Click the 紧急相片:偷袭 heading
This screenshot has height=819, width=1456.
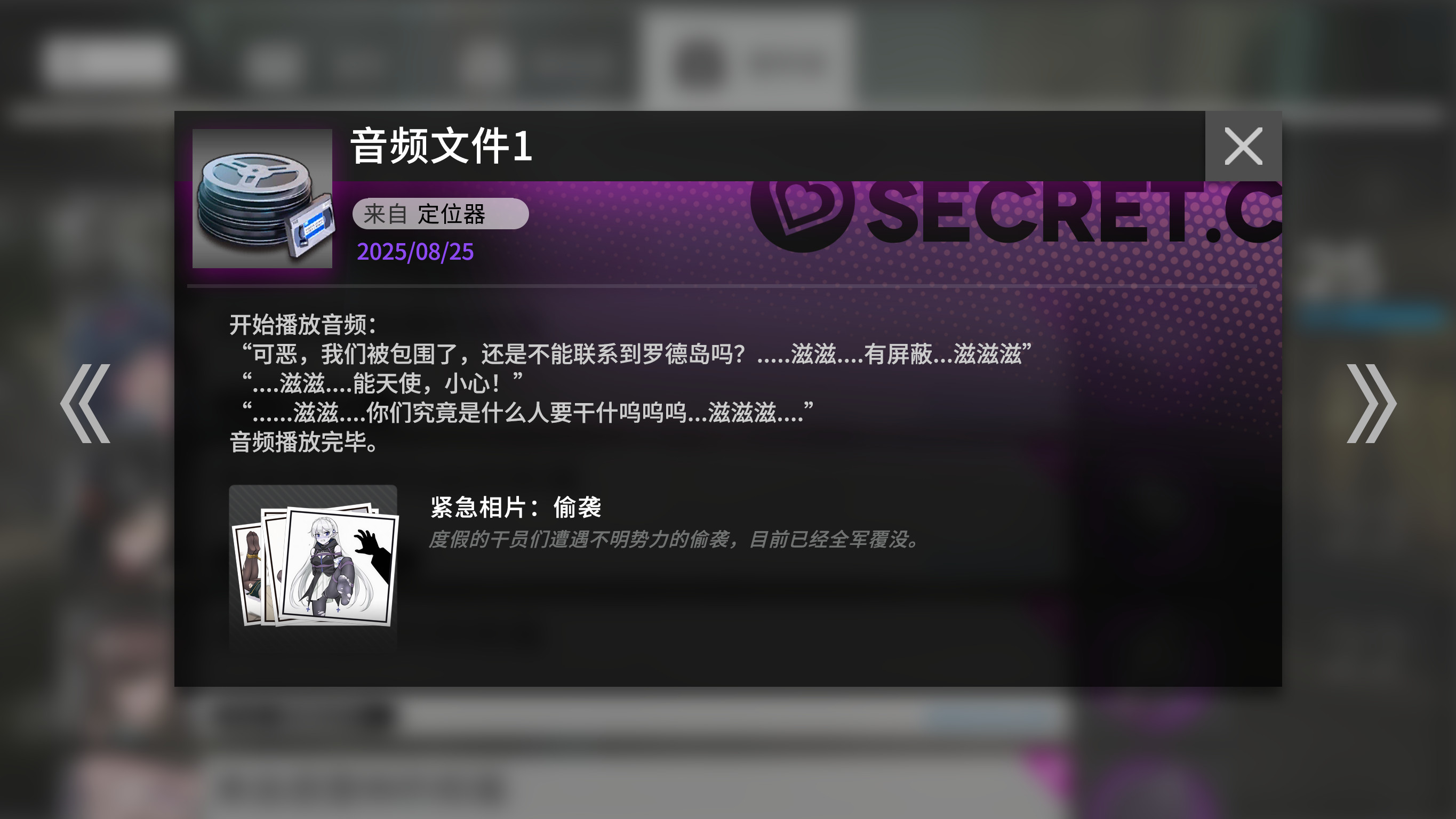pos(516,507)
